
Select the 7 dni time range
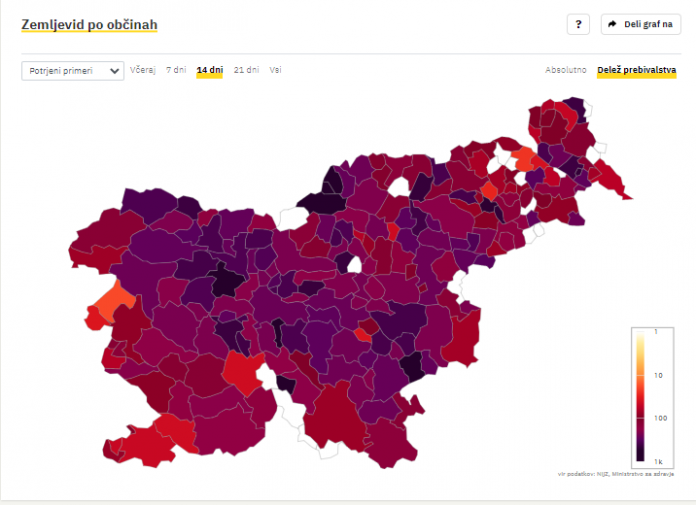[x=176, y=70]
